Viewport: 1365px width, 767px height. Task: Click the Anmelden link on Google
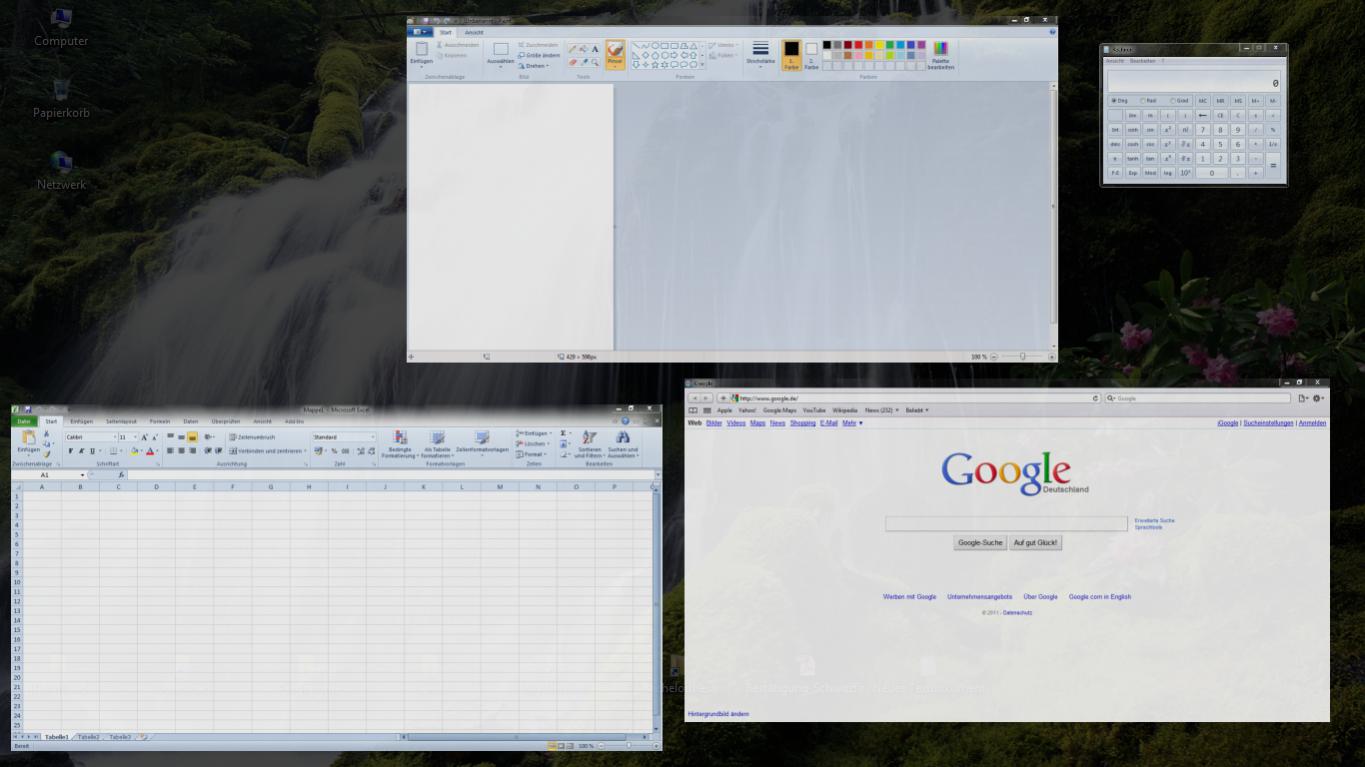1312,423
